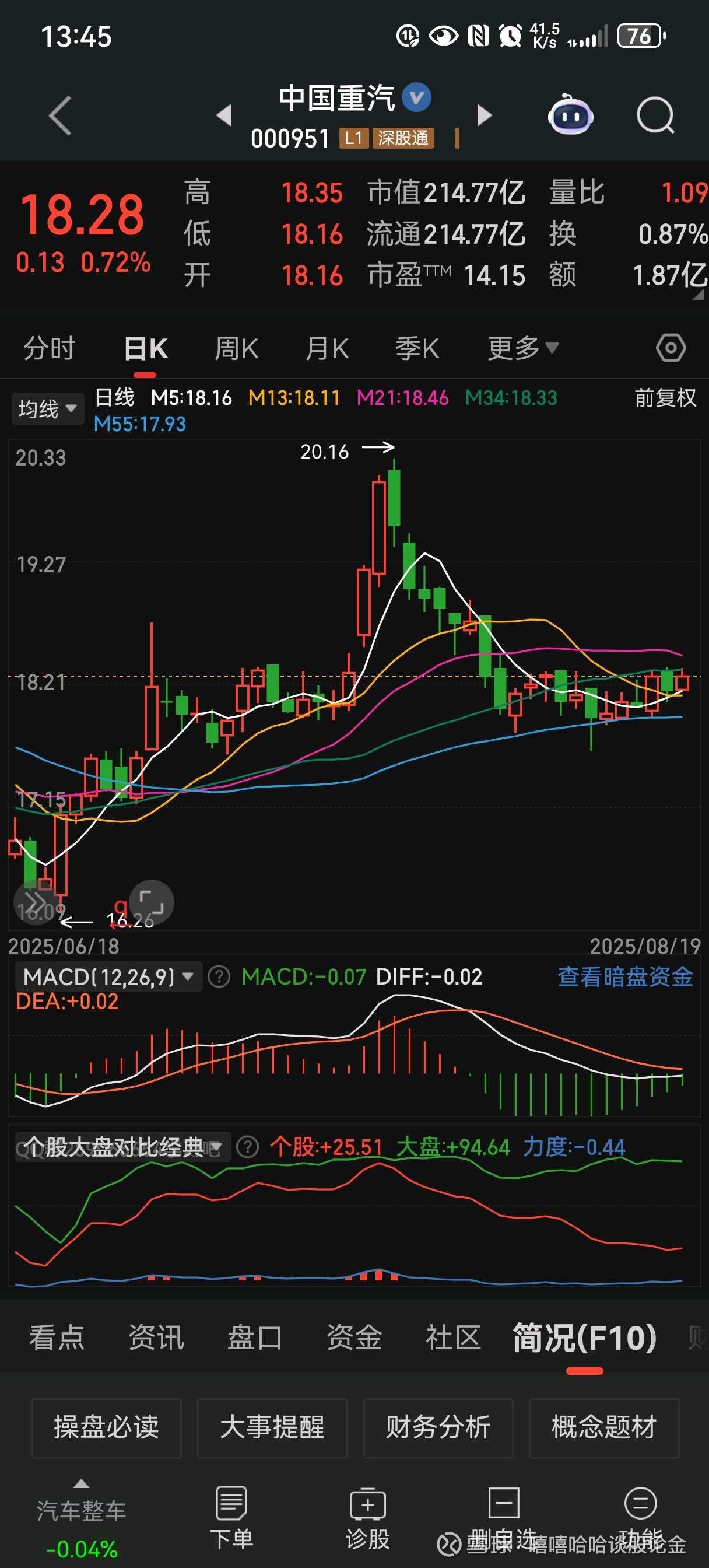
Task: Toggle the 前复权 price adjustment
Action: 665,397
